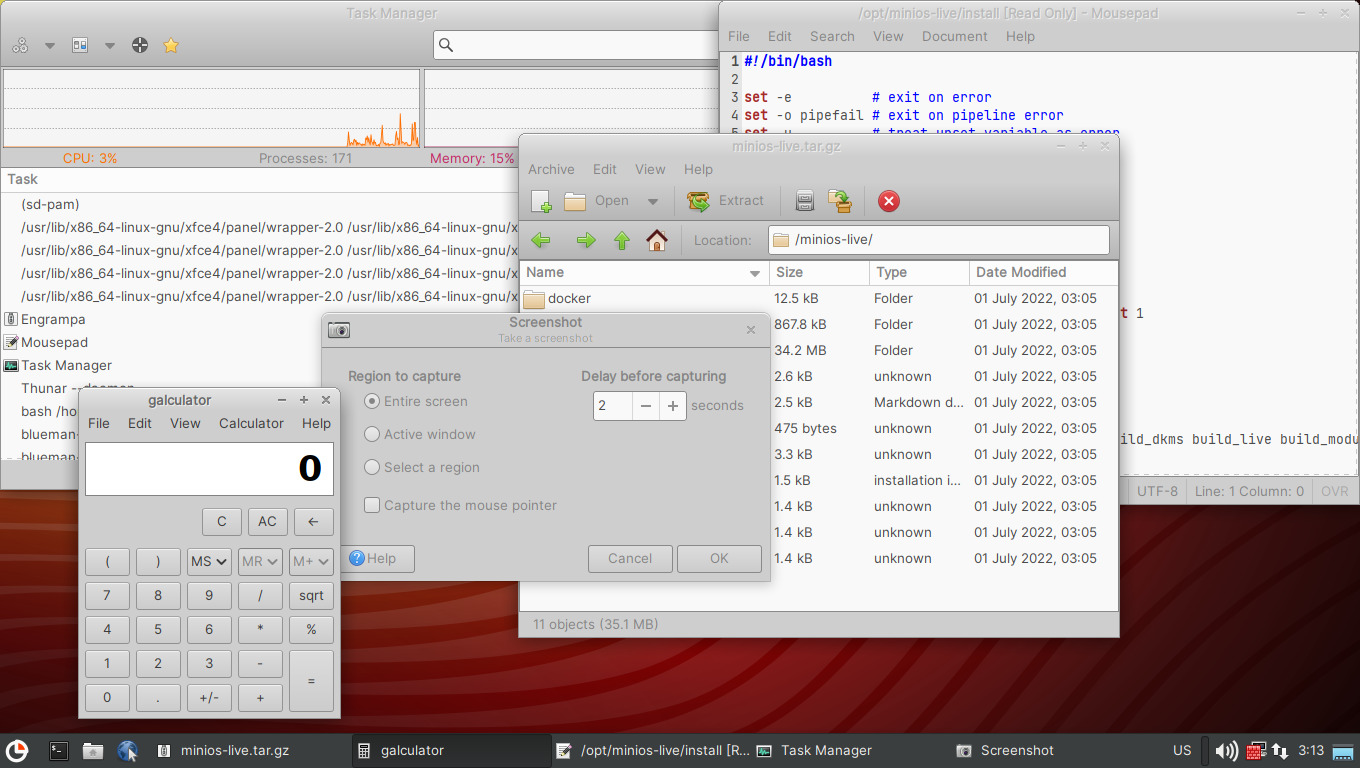This screenshot has width=1360, height=768.
Task: Go to archive home folder icon
Action: [x=656, y=240]
